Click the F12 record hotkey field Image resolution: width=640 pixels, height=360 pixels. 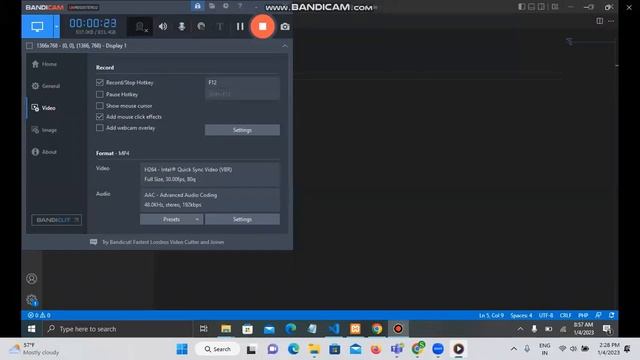point(242,82)
